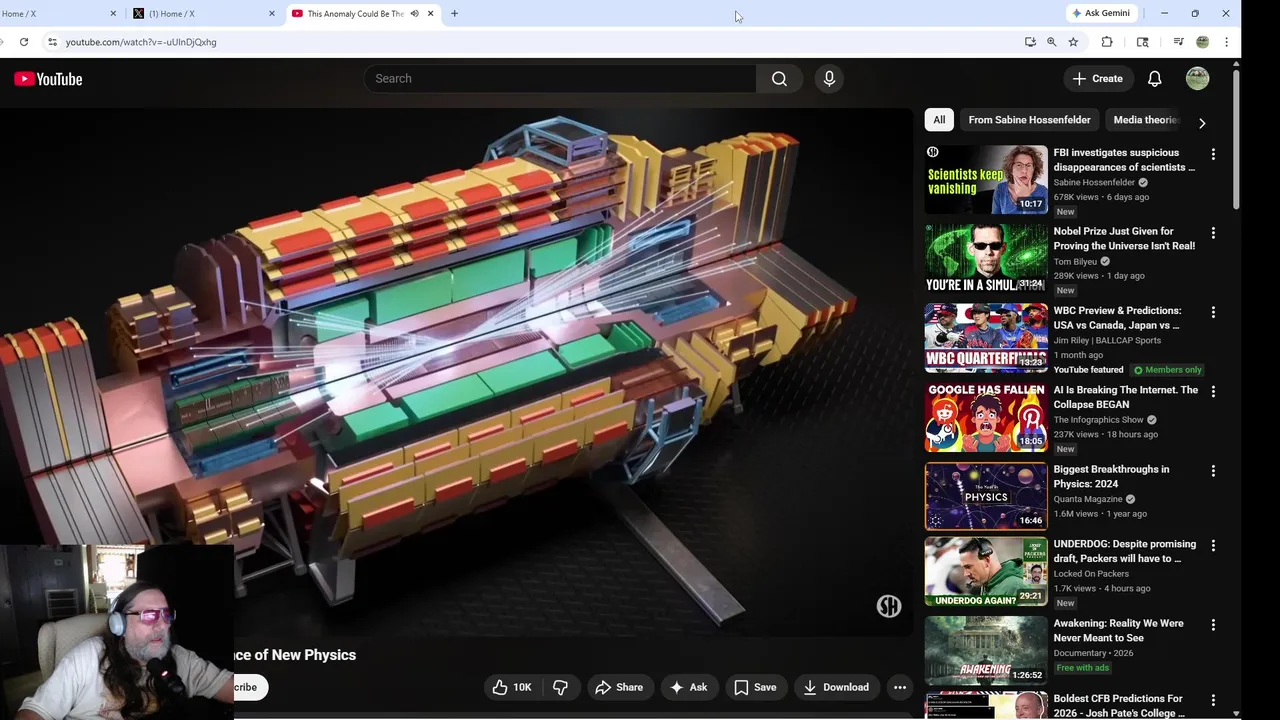The image size is (1280, 720).
Task: Activate voice search microphone
Action: tap(829, 79)
